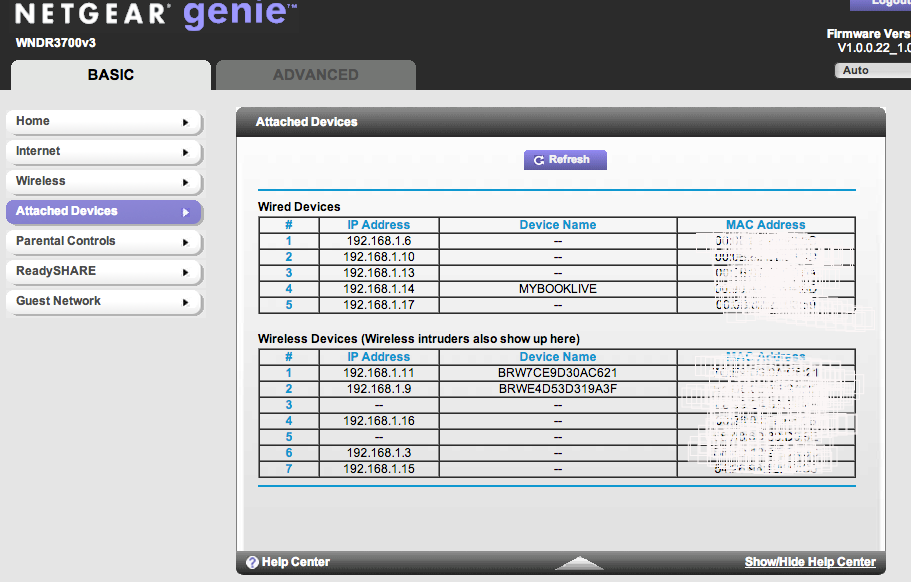Viewport: 911px width, 582px height.
Task: Switch to the BASIC tab
Action: point(111,75)
